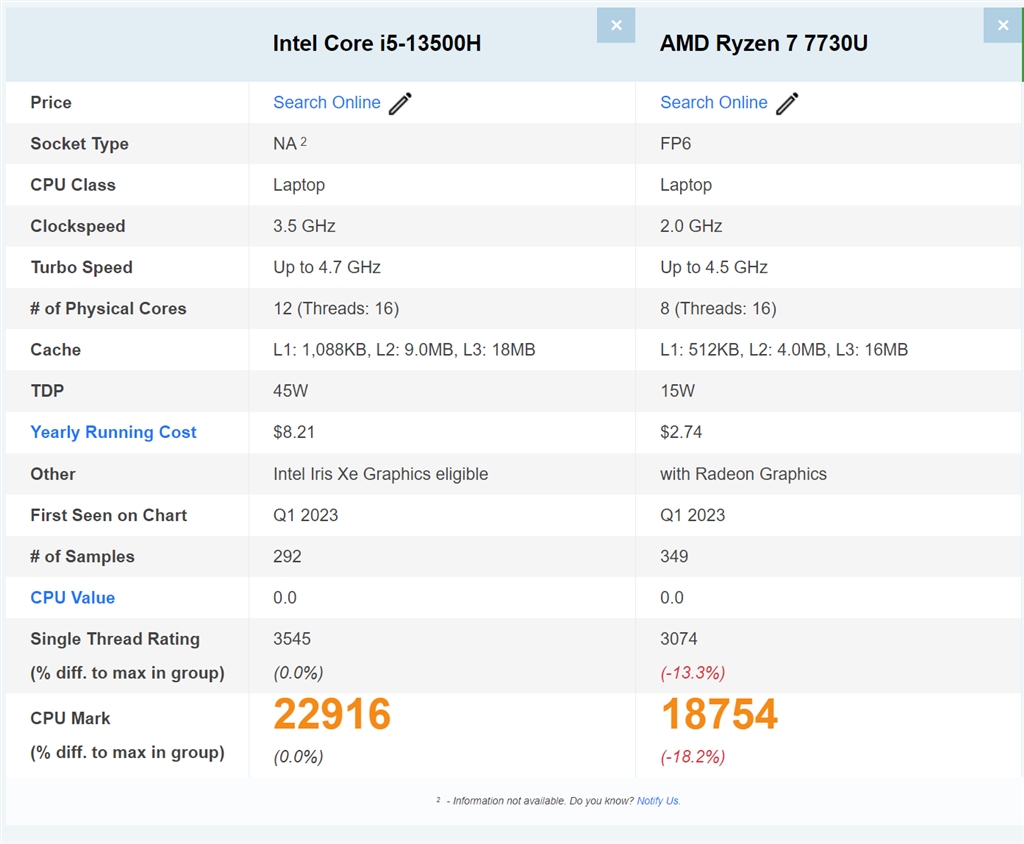Click the Intel Core i5-13500H heading
Viewport: 1024px width, 844px height.
click(x=377, y=44)
